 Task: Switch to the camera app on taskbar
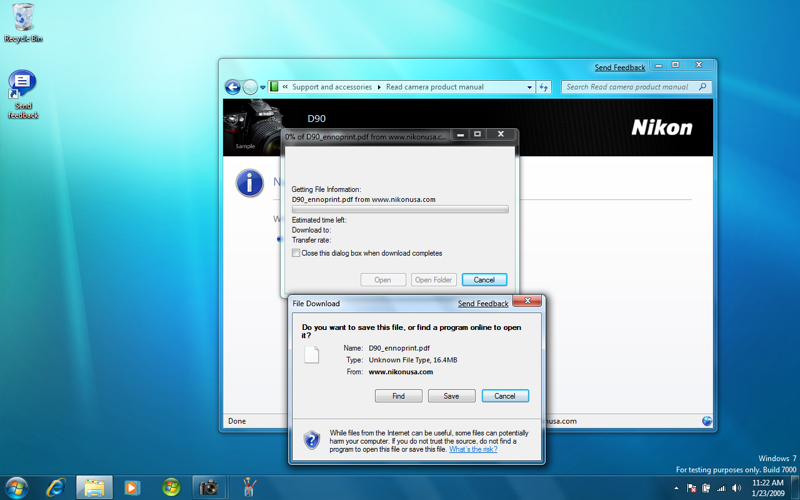click(209, 488)
